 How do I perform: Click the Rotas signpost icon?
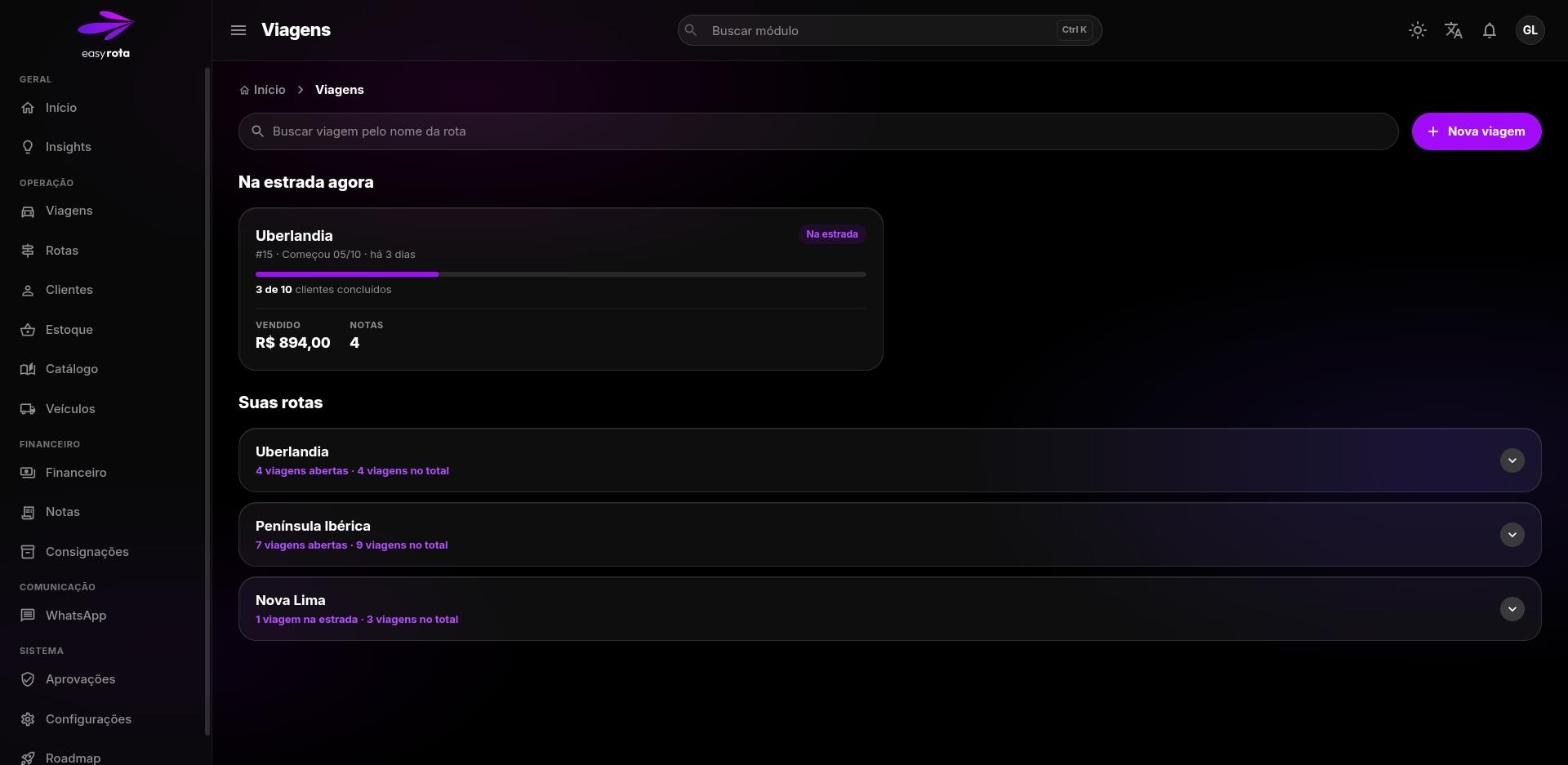coord(28,251)
